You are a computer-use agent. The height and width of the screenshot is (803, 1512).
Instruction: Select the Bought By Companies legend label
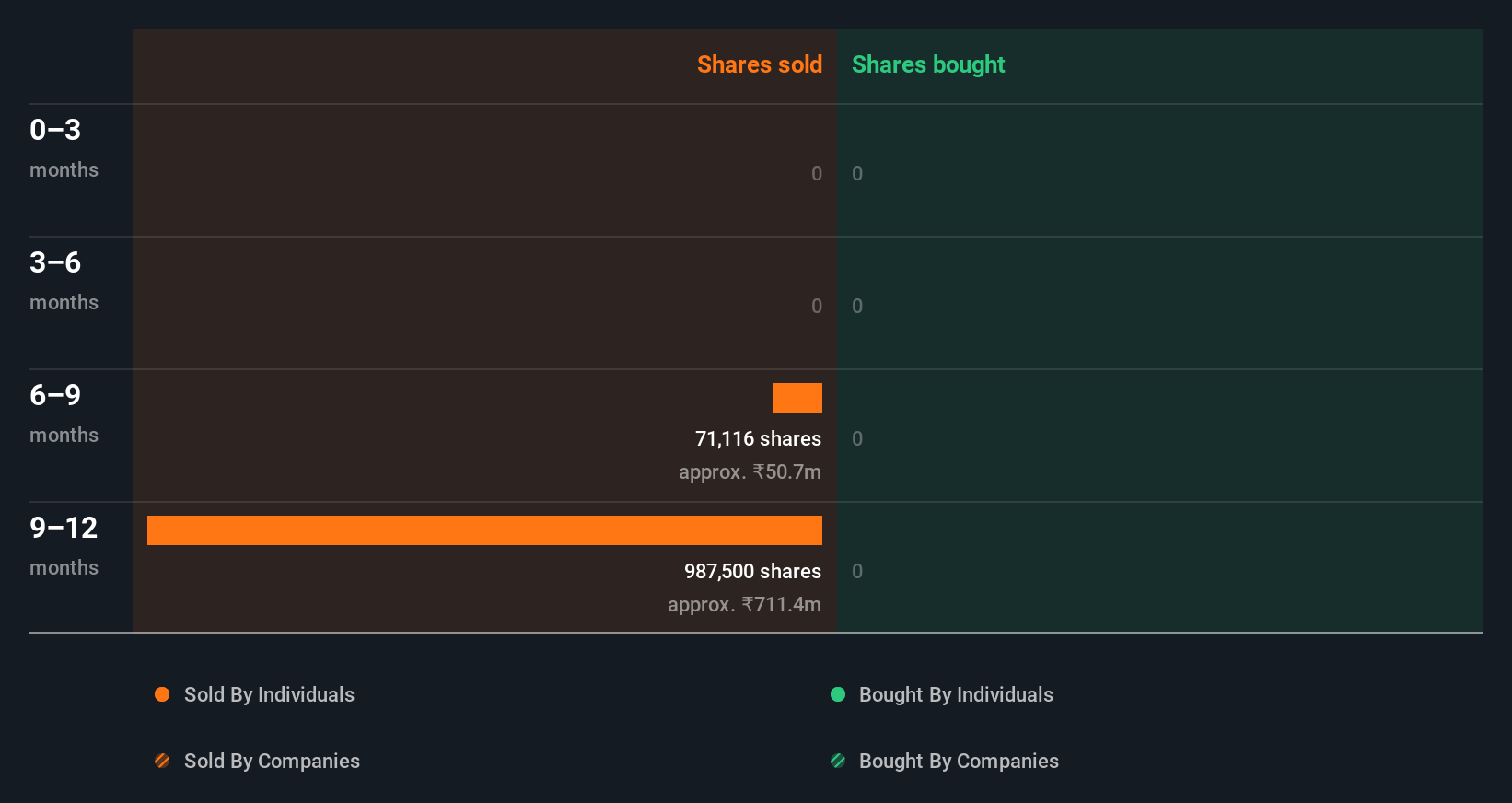959,761
